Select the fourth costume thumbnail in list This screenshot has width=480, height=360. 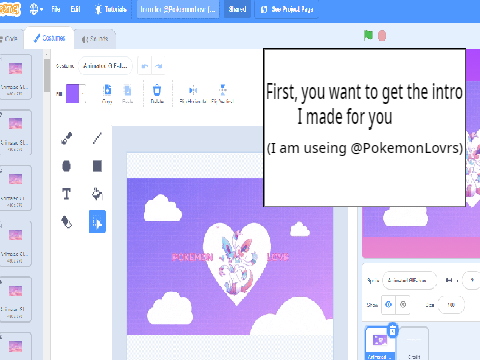click(15, 244)
